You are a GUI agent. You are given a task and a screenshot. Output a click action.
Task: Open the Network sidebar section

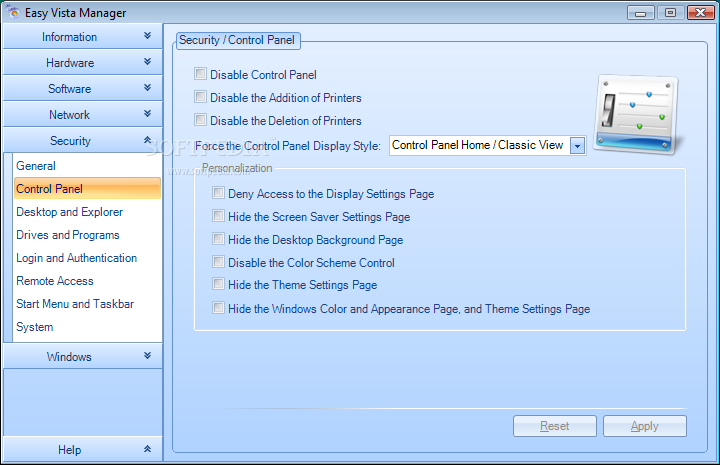tap(83, 114)
